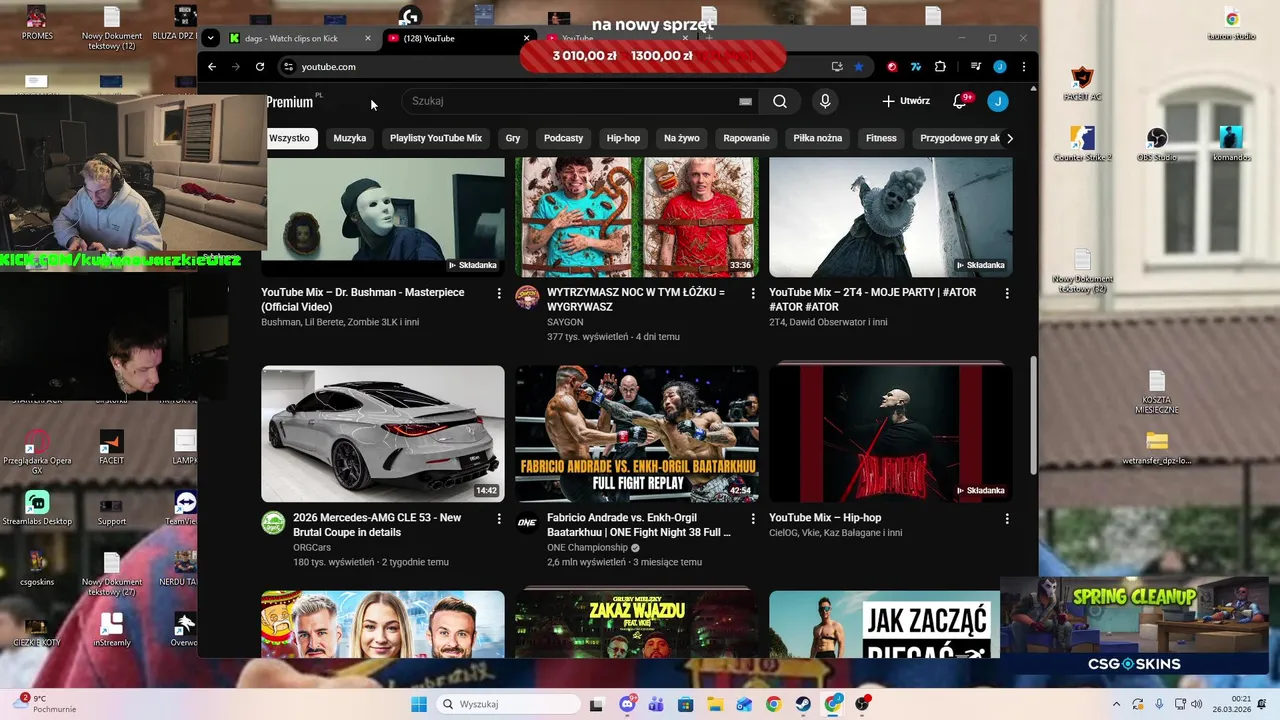Open the 'ONE Championship' channel link
The width and height of the screenshot is (1280, 720).
[587, 548]
